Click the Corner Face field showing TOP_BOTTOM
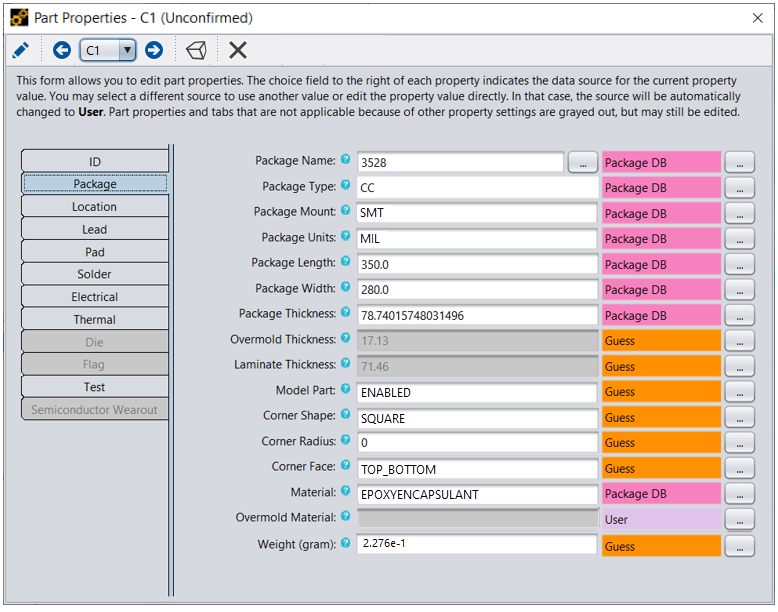Image resolution: width=778 pixels, height=612 pixels. (x=477, y=469)
